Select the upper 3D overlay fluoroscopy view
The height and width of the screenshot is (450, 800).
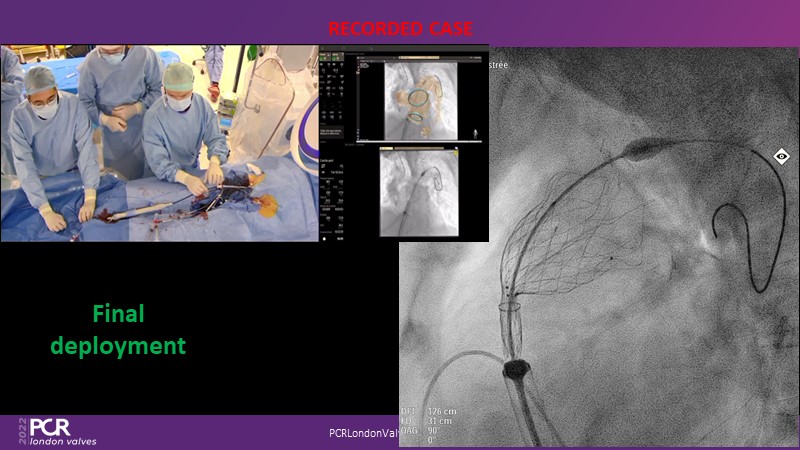pos(421,100)
